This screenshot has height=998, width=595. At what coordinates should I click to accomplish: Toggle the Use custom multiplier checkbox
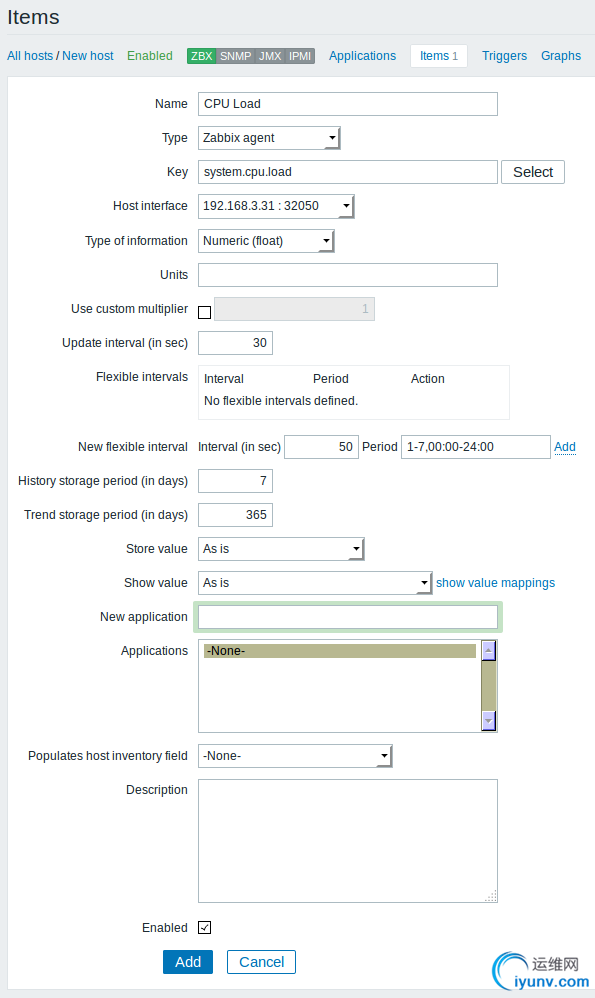[204, 312]
